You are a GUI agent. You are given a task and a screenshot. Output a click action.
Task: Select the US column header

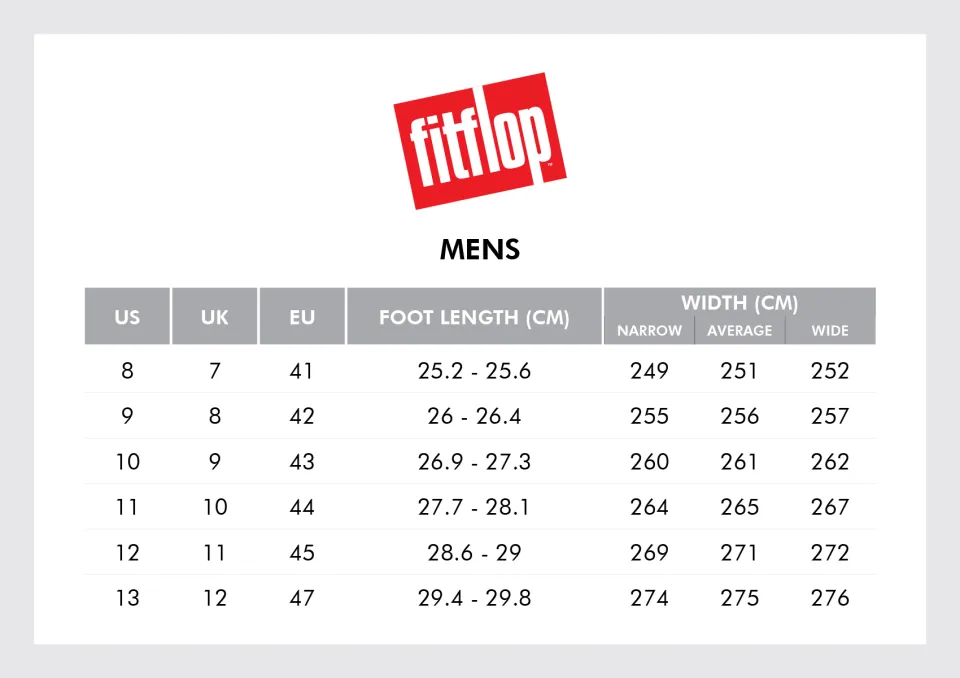point(127,318)
